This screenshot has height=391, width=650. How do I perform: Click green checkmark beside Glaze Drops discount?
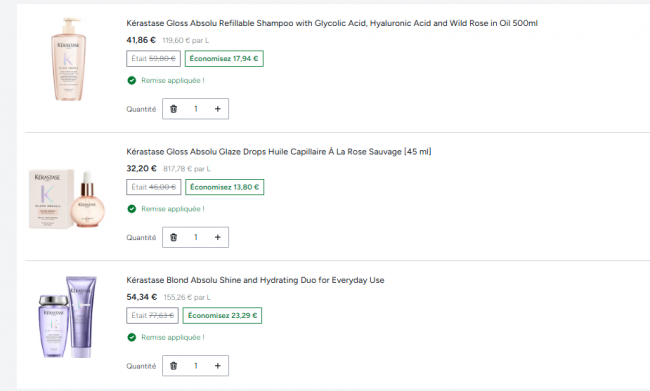tap(131, 209)
